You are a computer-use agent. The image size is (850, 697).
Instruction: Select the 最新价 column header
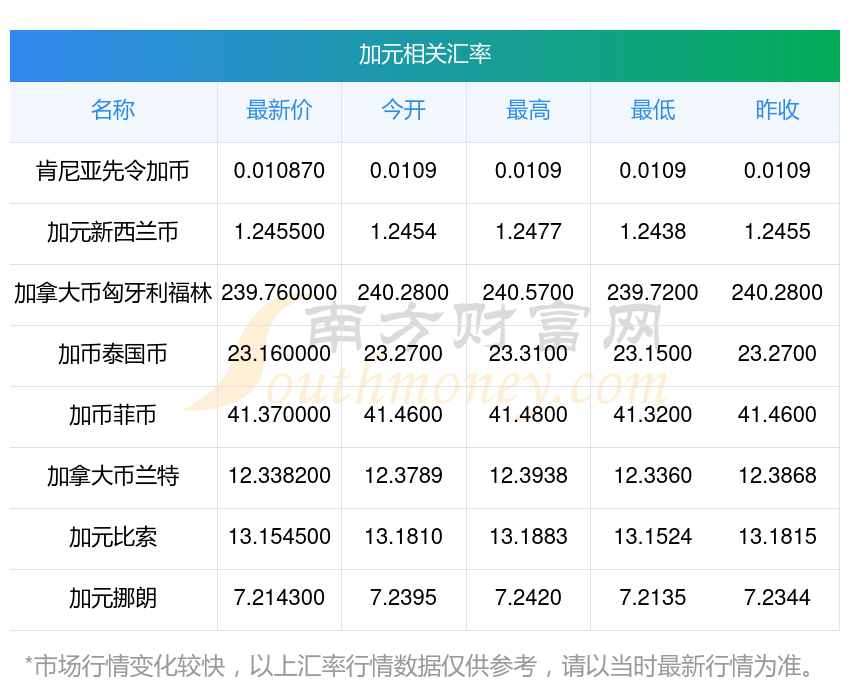[x=279, y=110]
